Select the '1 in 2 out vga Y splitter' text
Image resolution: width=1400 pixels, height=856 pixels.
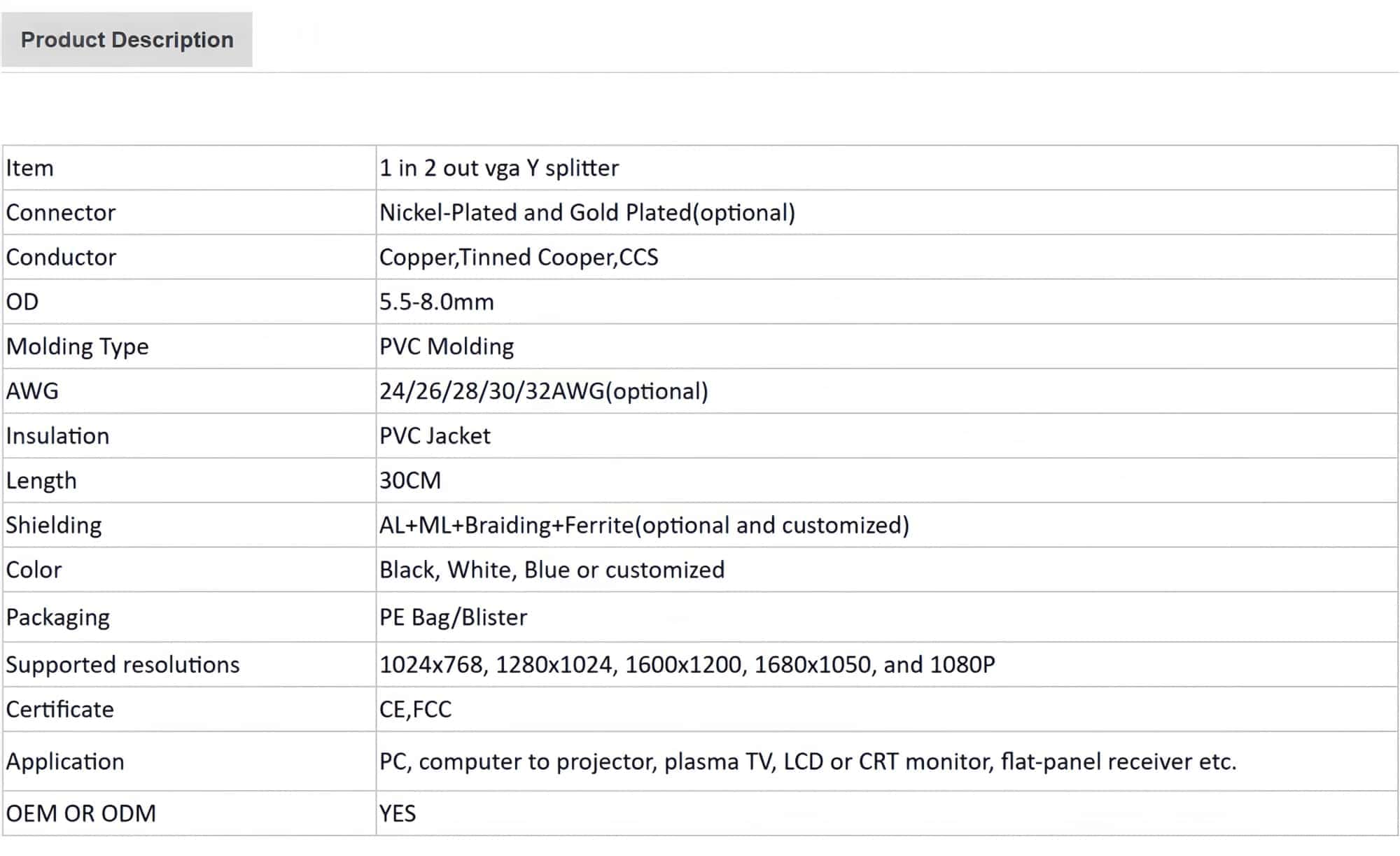pyautogui.click(x=499, y=168)
